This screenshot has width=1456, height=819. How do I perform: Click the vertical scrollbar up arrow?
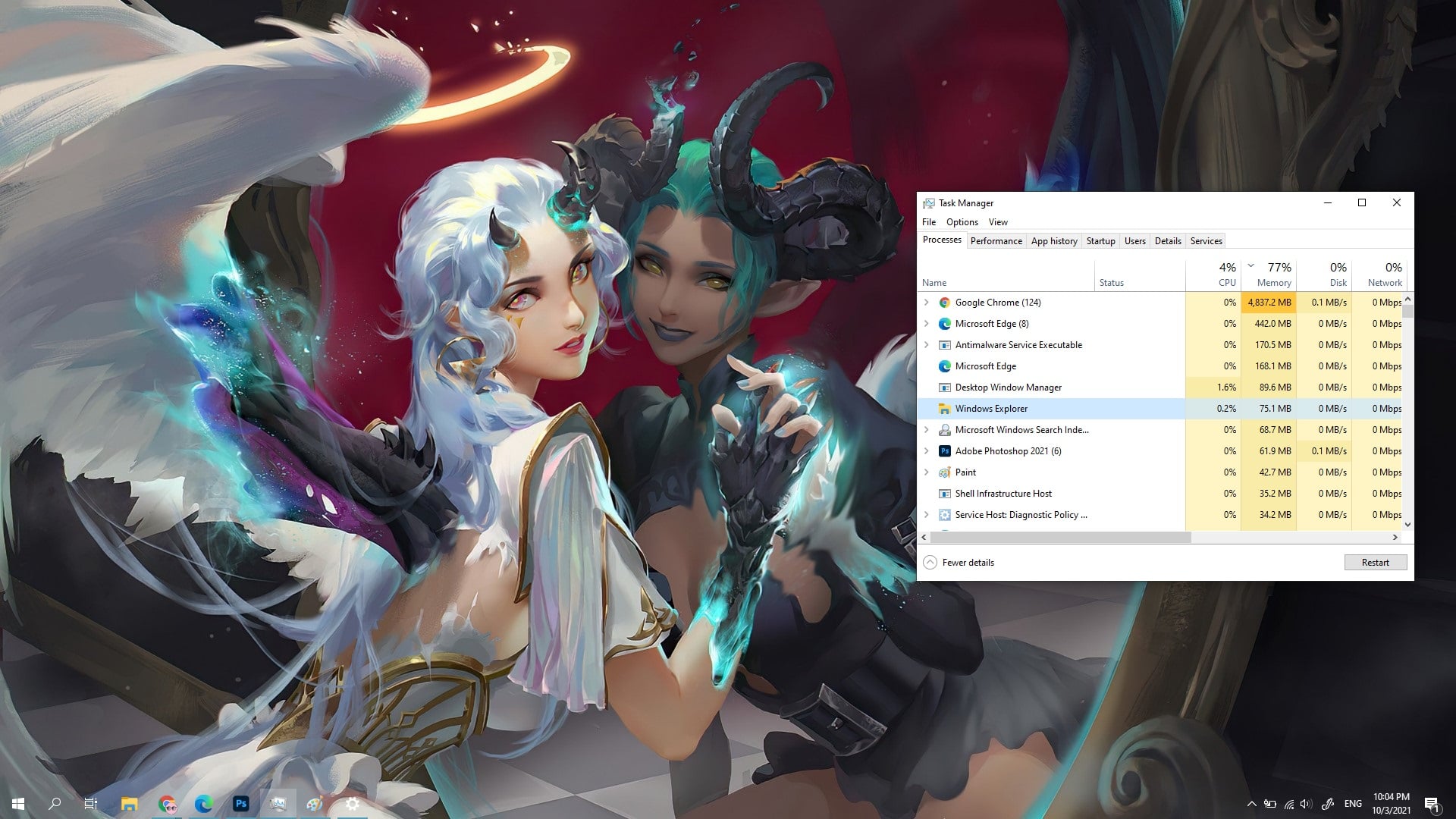1407,299
